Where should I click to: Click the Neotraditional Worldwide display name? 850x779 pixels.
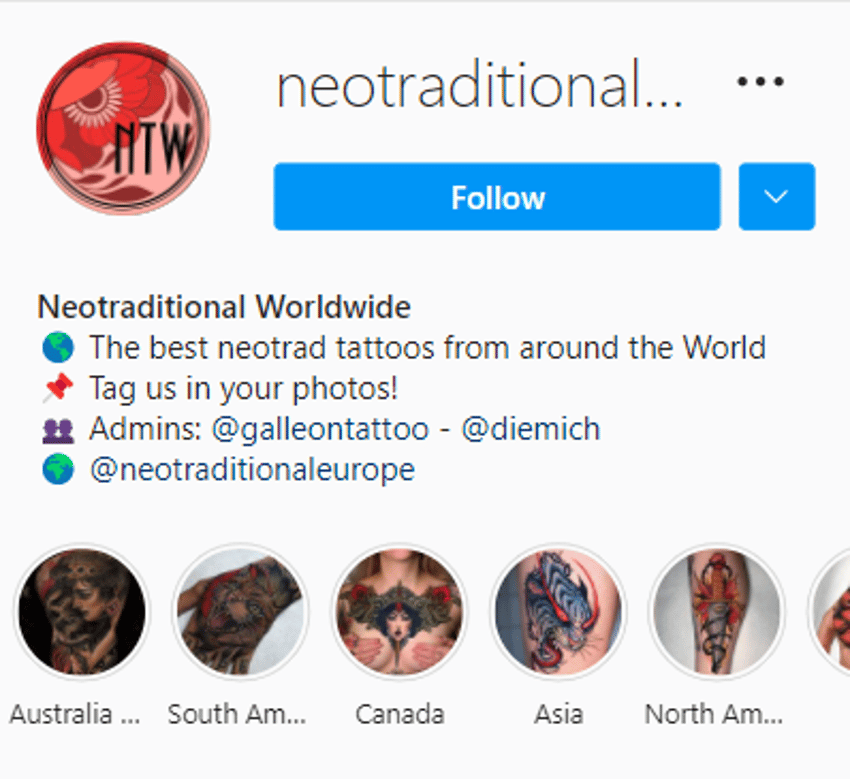click(224, 307)
